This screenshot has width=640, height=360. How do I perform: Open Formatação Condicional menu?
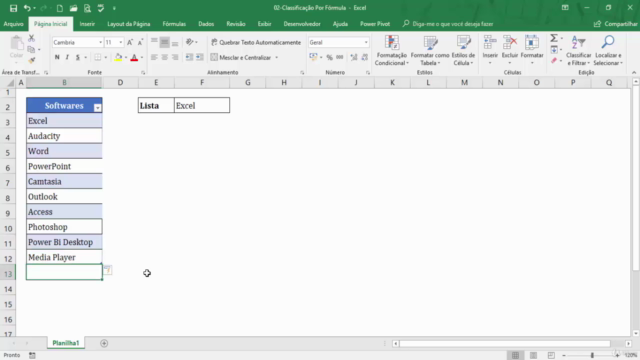pyautogui.click(x=391, y=50)
